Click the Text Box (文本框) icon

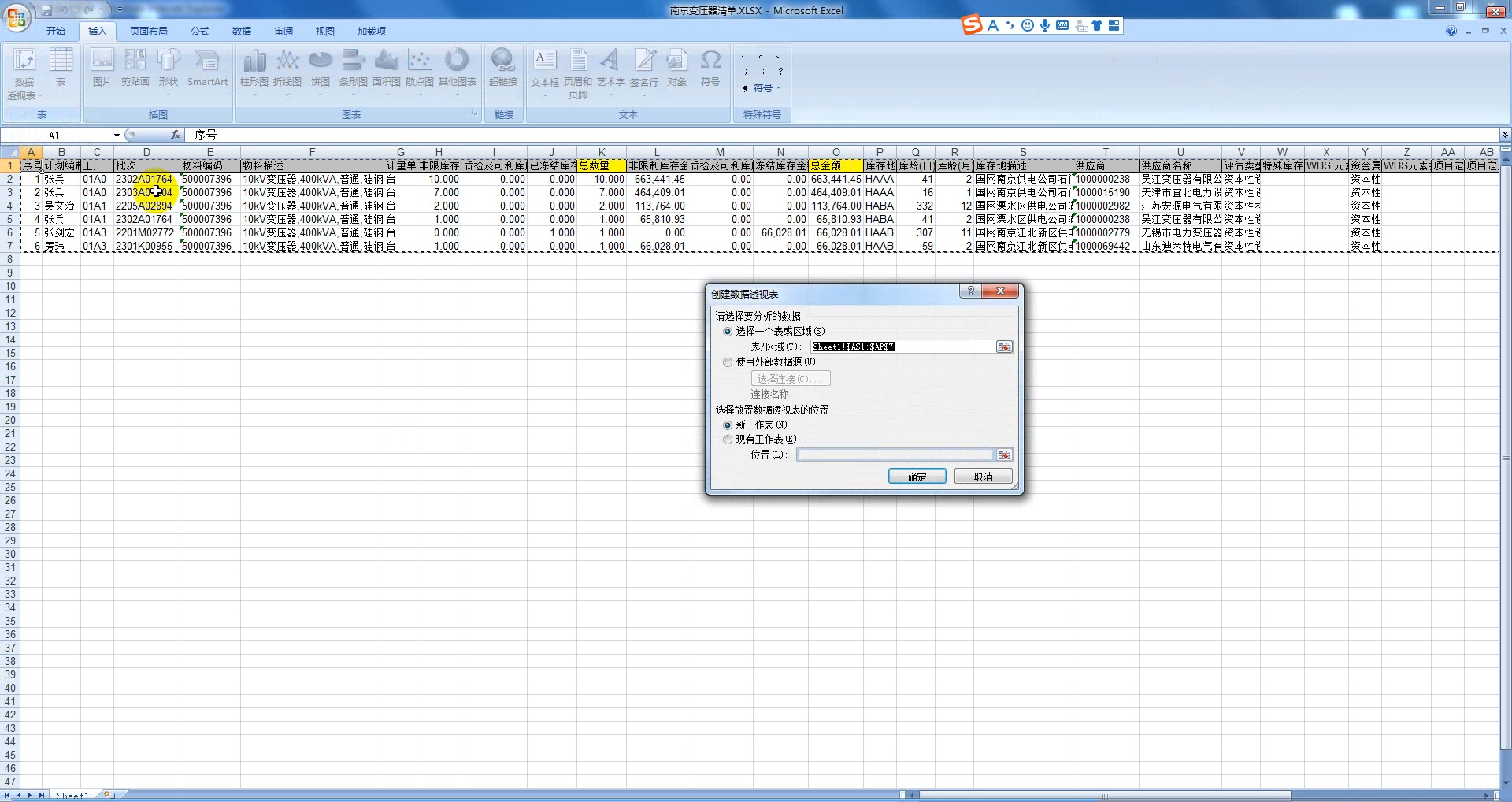544,61
